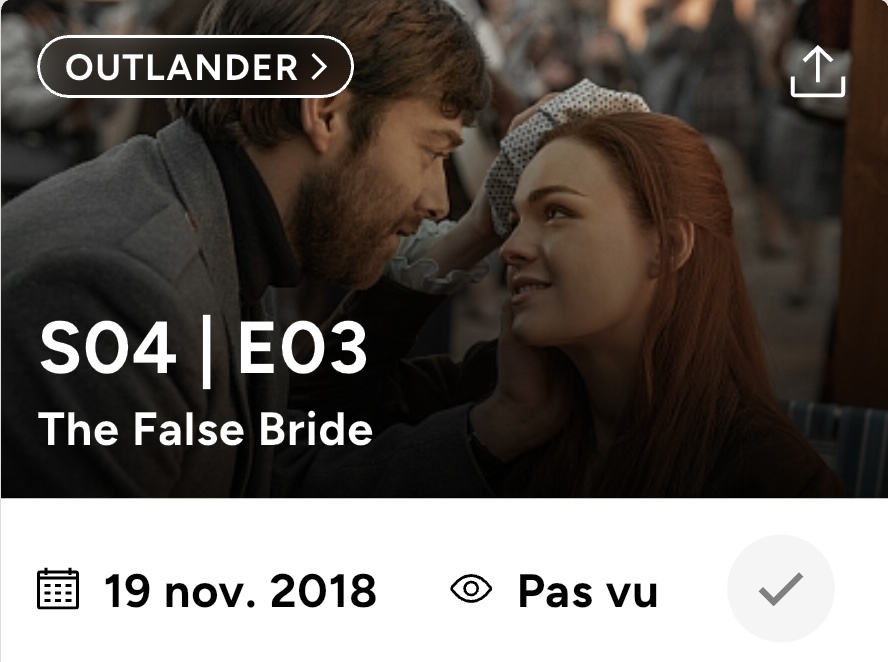Tap the share icon on the episode image

tap(818, 71)
